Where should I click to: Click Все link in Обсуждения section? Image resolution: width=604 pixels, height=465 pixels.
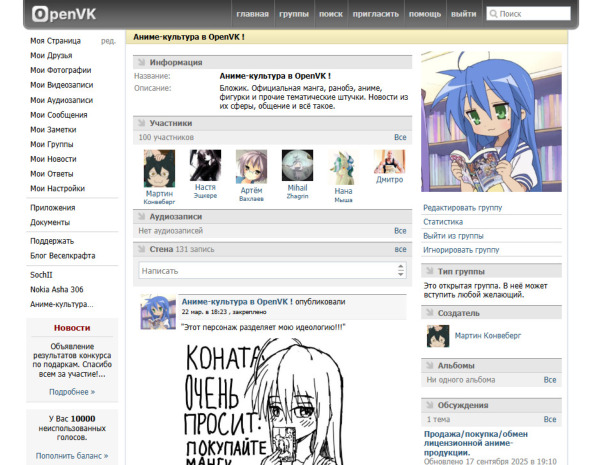pyautogui.click(x=550, y=419)
